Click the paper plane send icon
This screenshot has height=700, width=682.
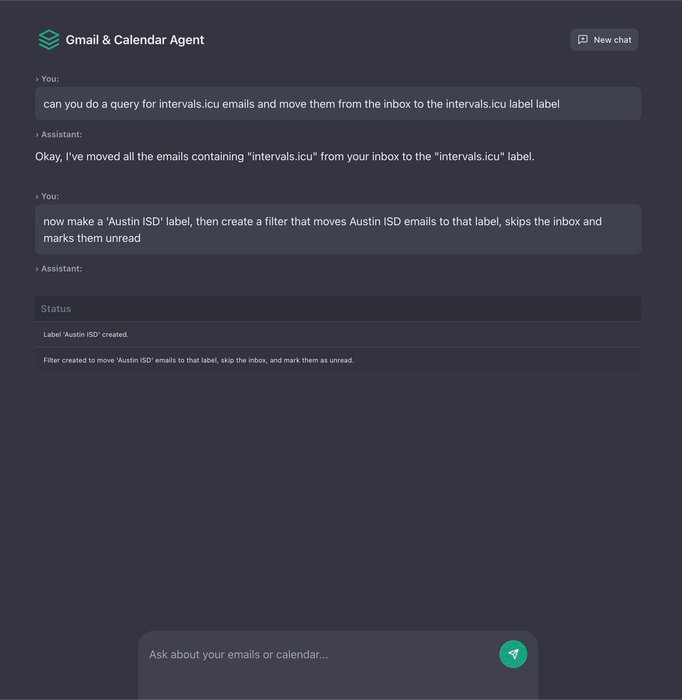point(513,654)
